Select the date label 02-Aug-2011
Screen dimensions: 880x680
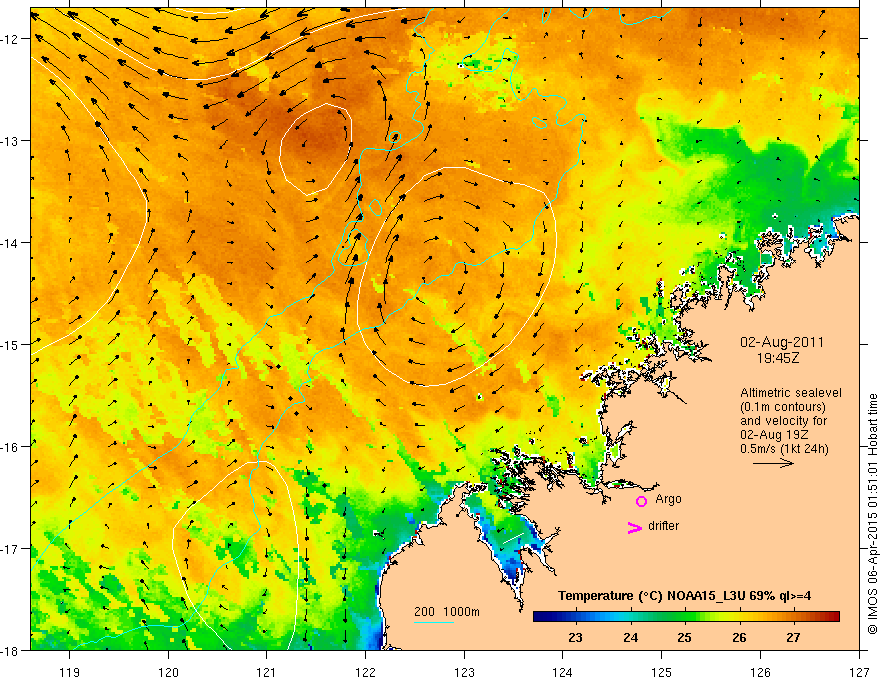click(782, 342)
